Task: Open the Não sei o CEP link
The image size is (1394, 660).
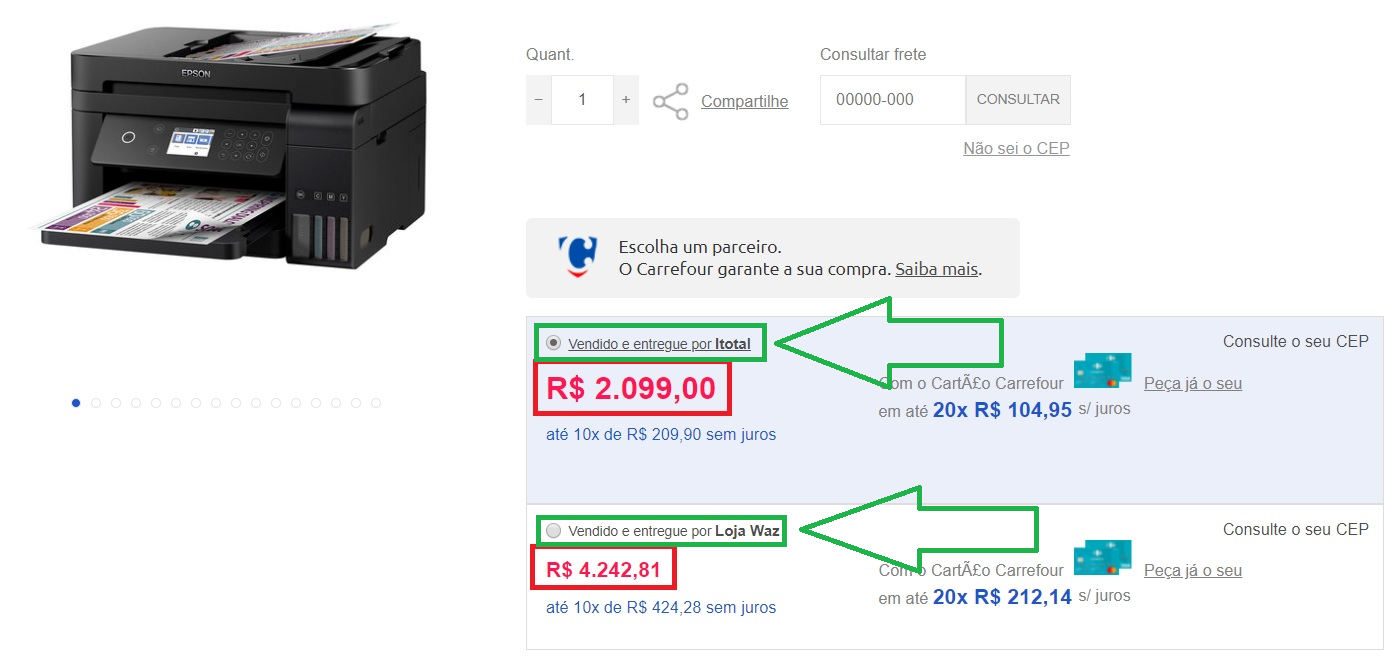Action: 1016,148
